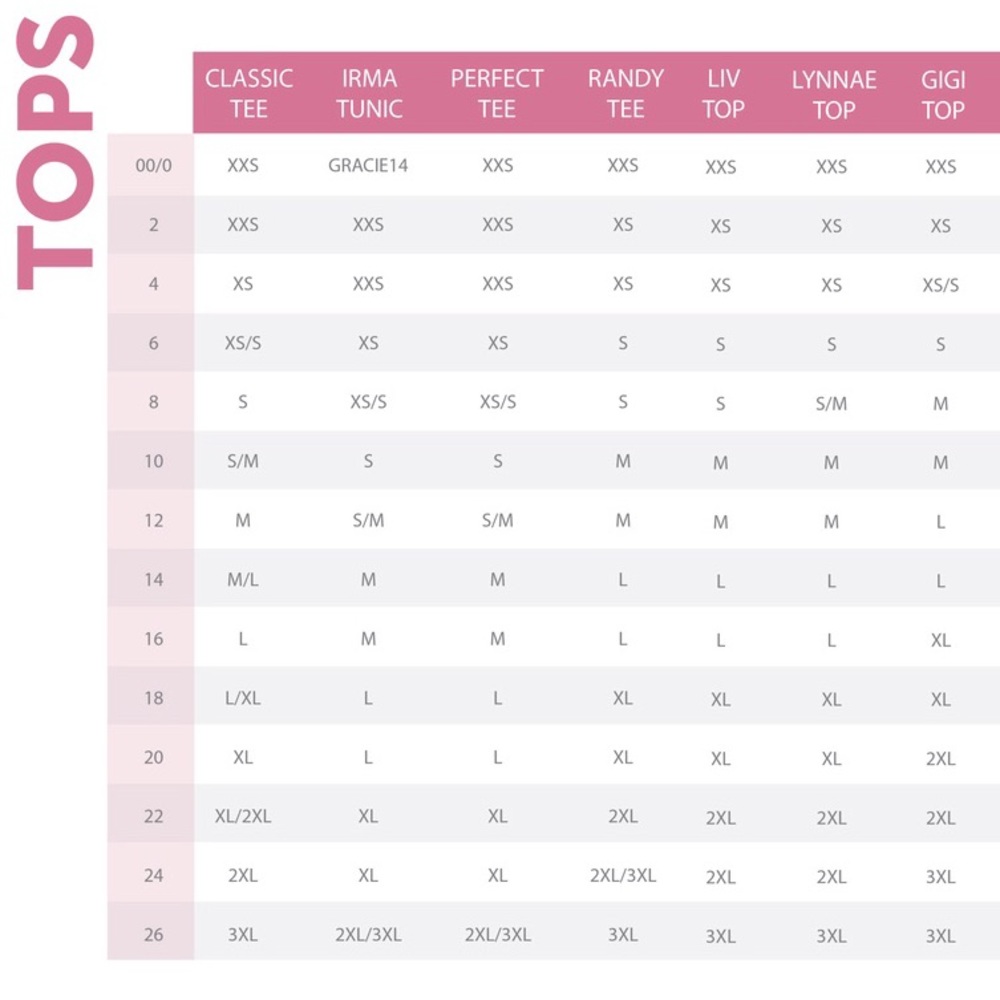Select size 26 row label
The image size is (1000, 1000).
click(154, 934)
